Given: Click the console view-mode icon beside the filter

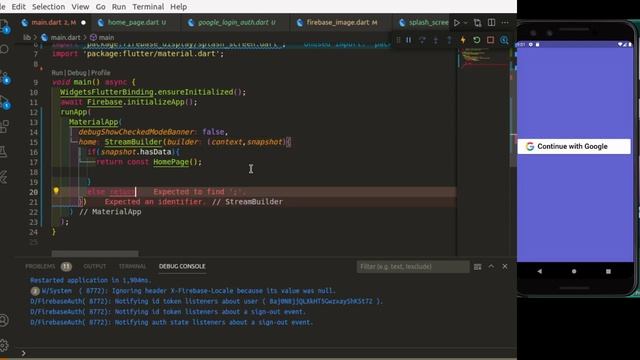Looking at the screenshot, I should click(x=477, y=267).
